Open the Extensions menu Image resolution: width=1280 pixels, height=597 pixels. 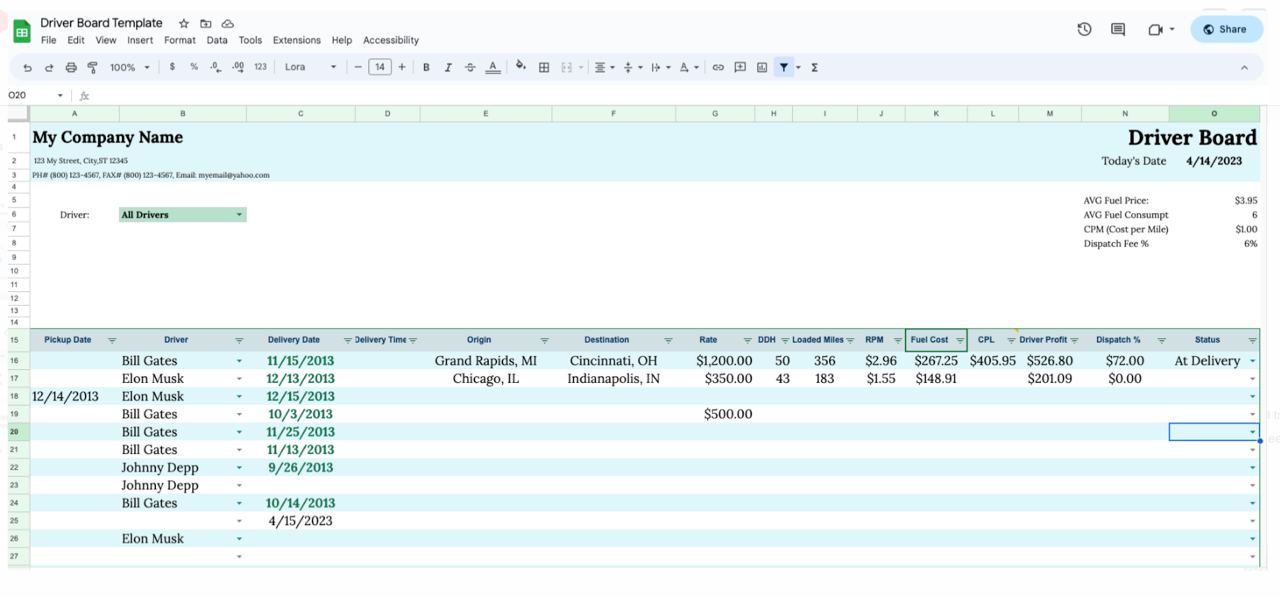tap(296, 40)
